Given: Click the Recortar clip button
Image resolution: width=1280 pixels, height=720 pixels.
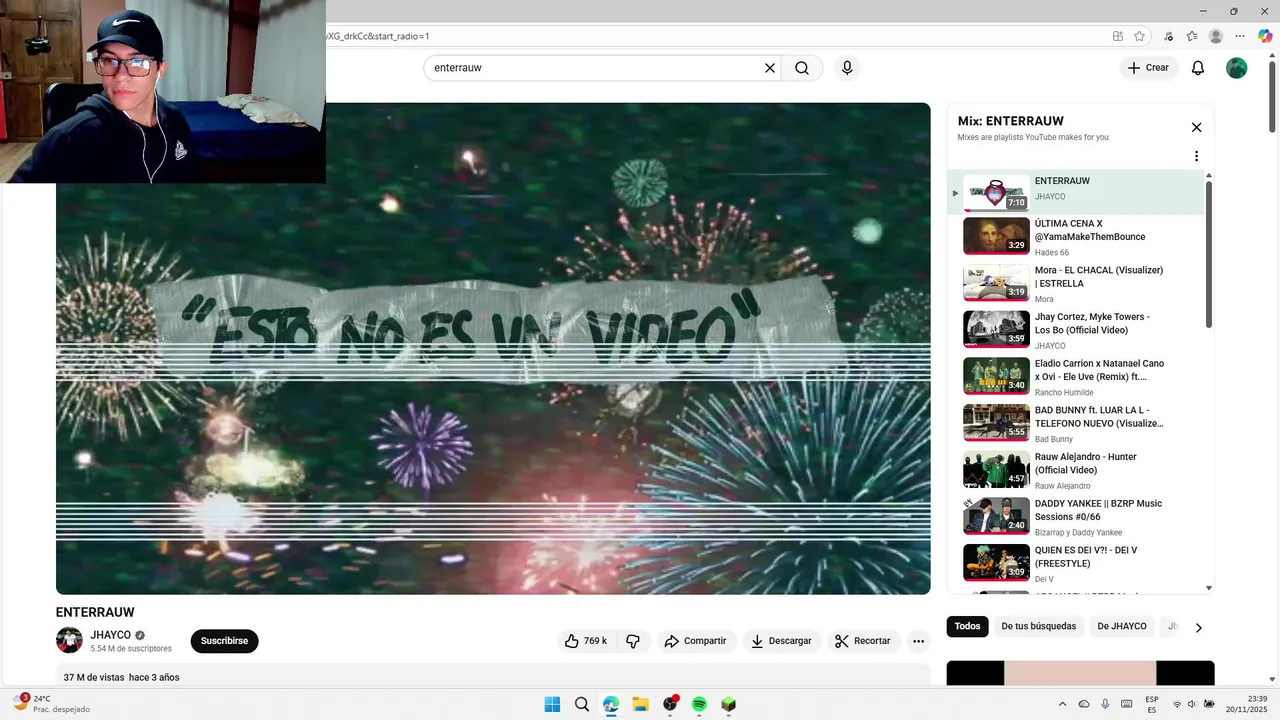Looking at the screenshot, I should tap(862, 641).
